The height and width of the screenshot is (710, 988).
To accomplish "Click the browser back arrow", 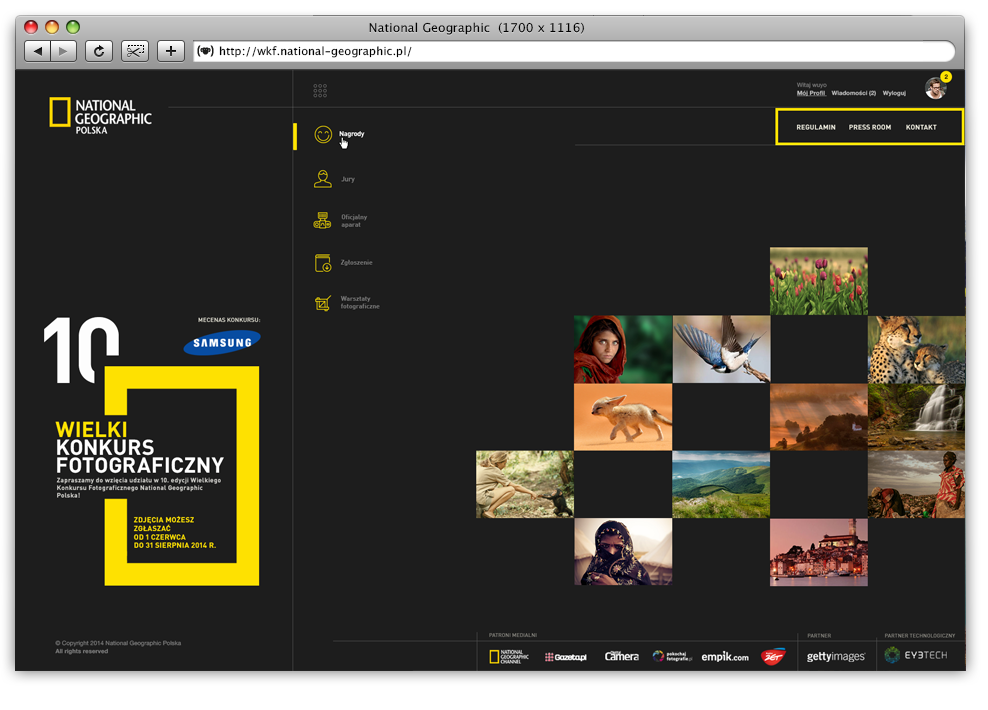I will pos(37,51).
